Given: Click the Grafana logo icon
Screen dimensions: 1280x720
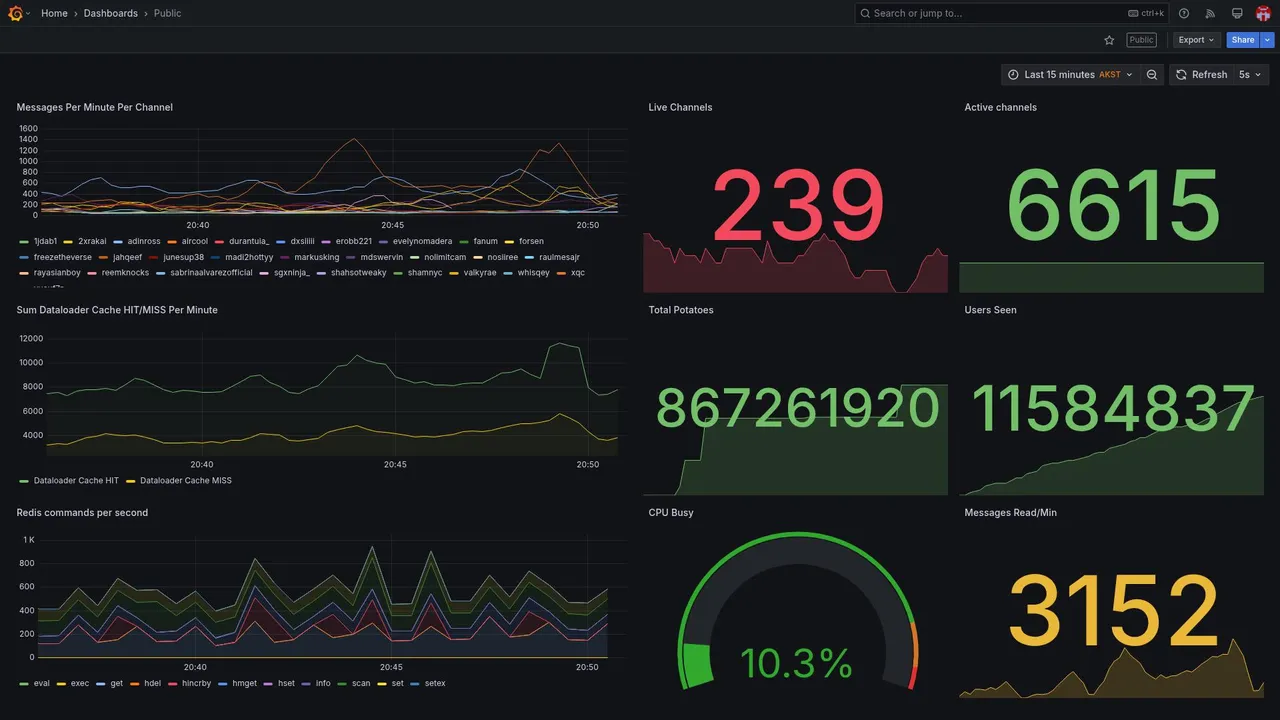Looking at the screenshot, I should click(x=15, y=13).
